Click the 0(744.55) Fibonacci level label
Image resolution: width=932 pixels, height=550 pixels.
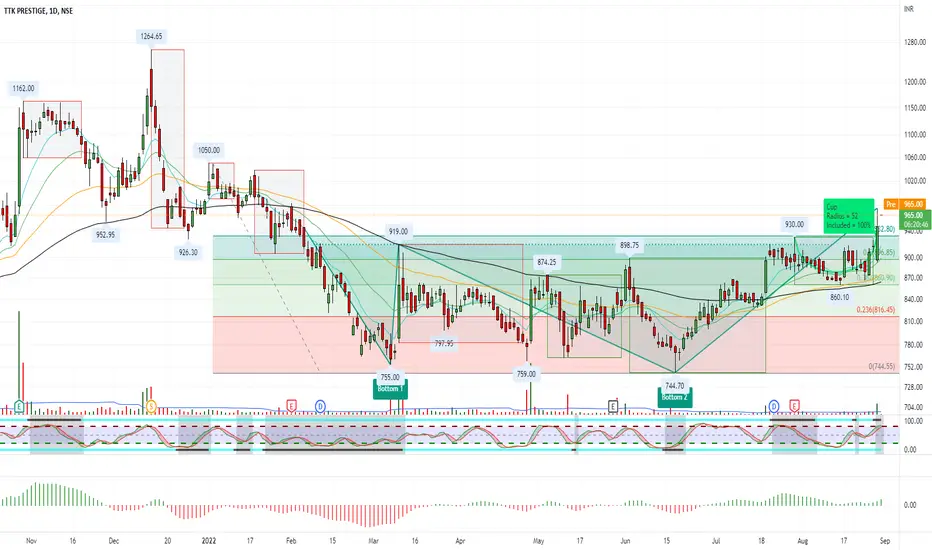tap(881, 367)
